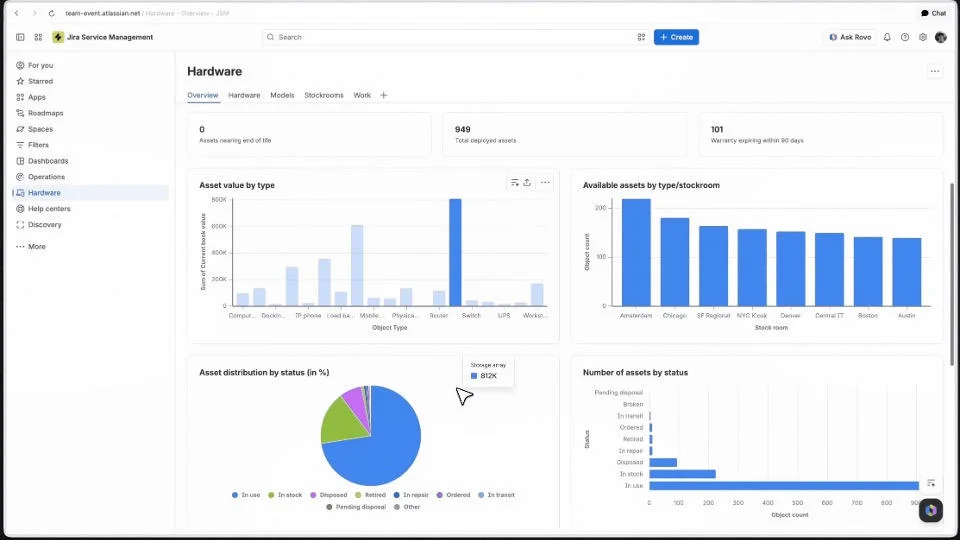Open Filters in sidebar
Screen dimensions: 960x540
[x=91, y=145]
